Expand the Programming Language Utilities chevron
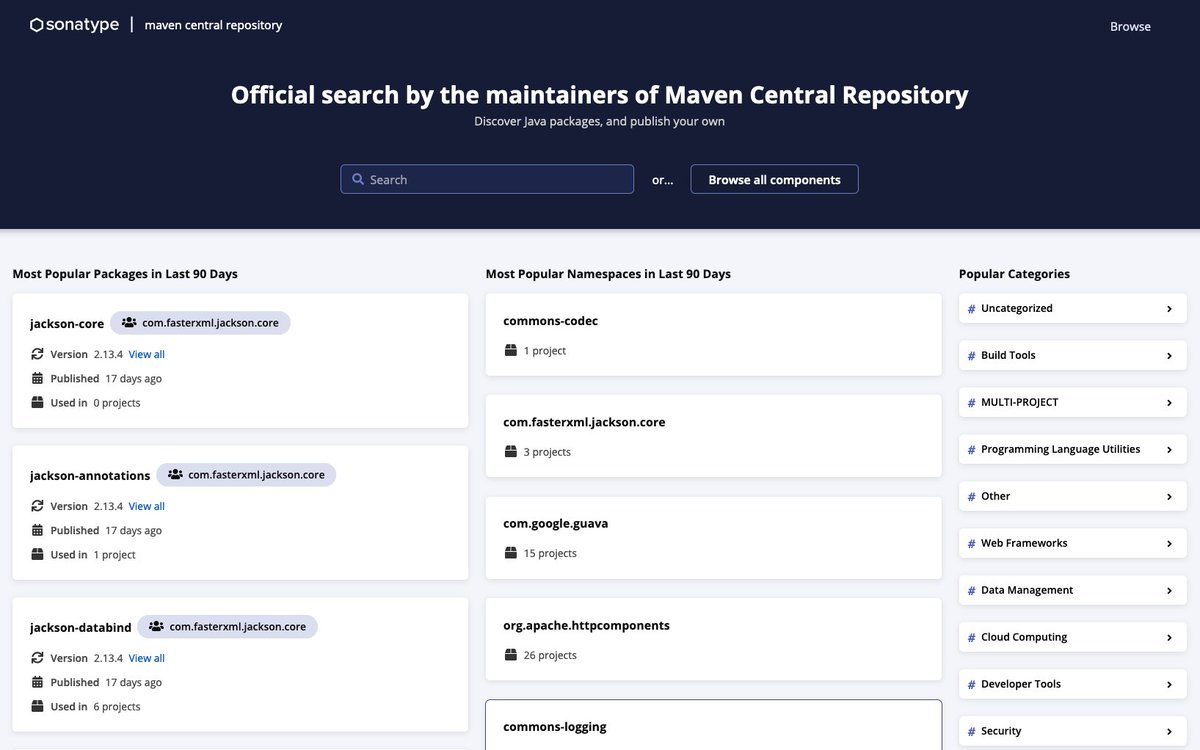Viewport: 1200px width, 750px height. (1169, 450)
